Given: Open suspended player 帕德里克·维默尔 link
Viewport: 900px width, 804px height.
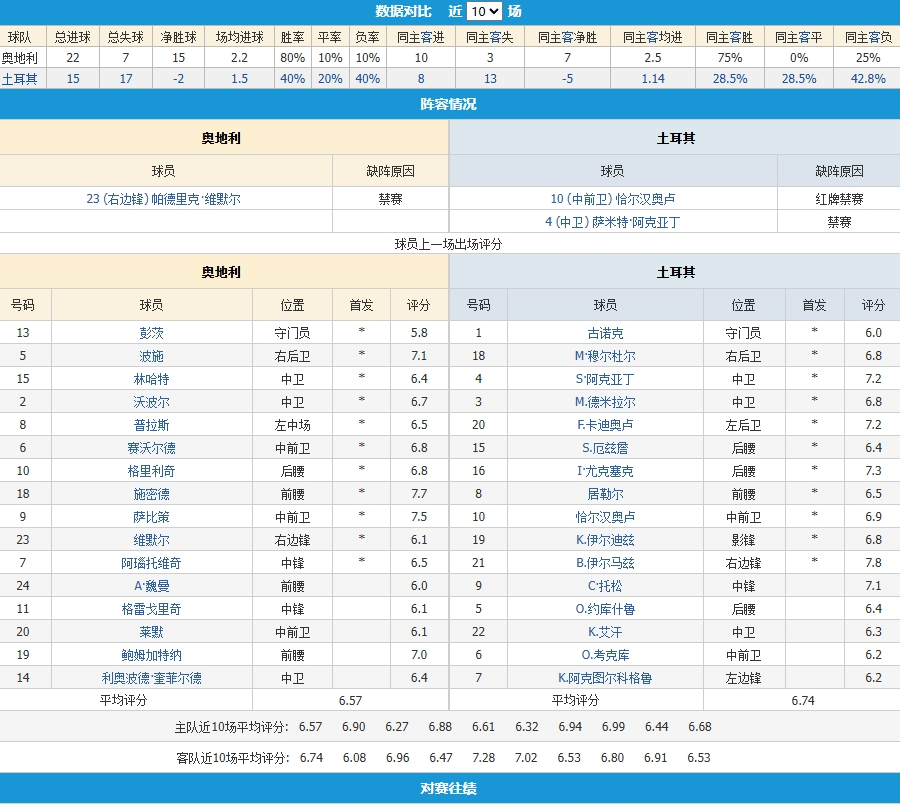Looking at the screenshot, I should pyautogui.click(x=164, y=199).
